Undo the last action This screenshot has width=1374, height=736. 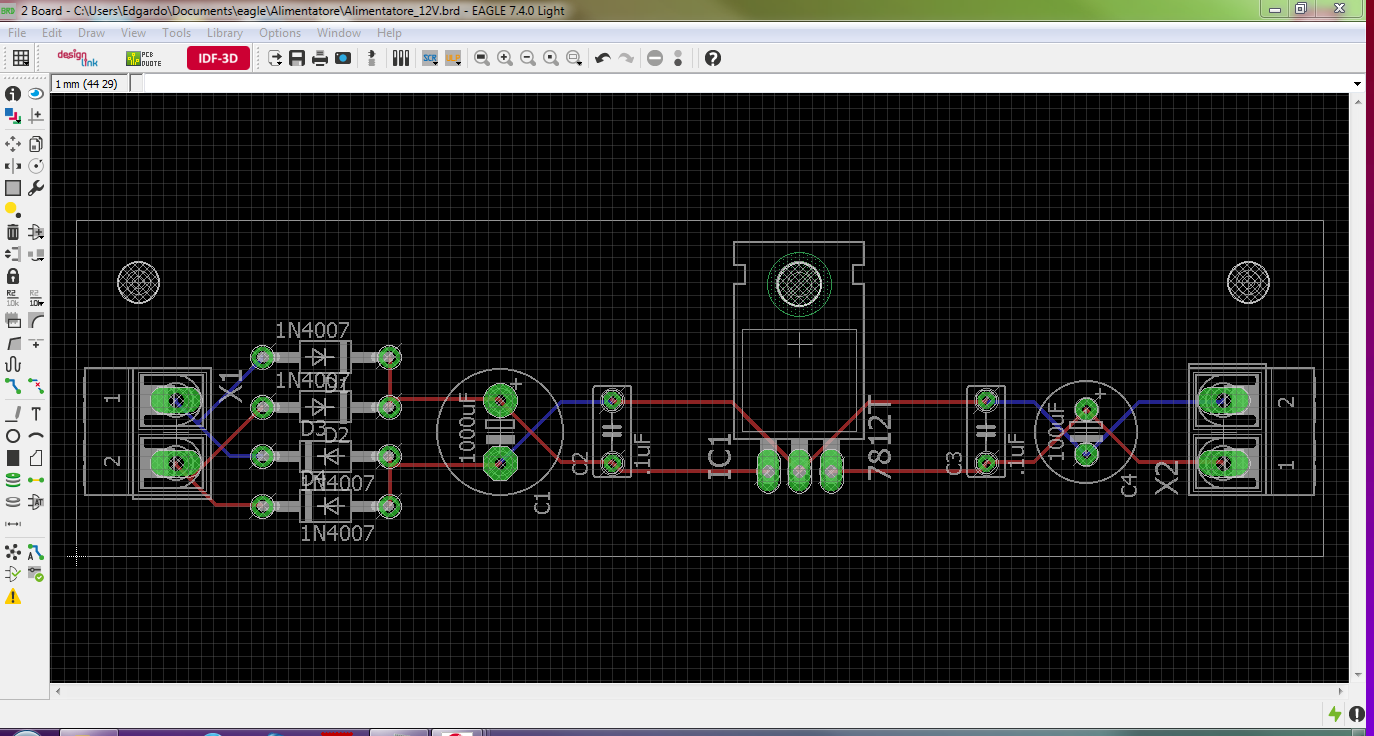603,58
